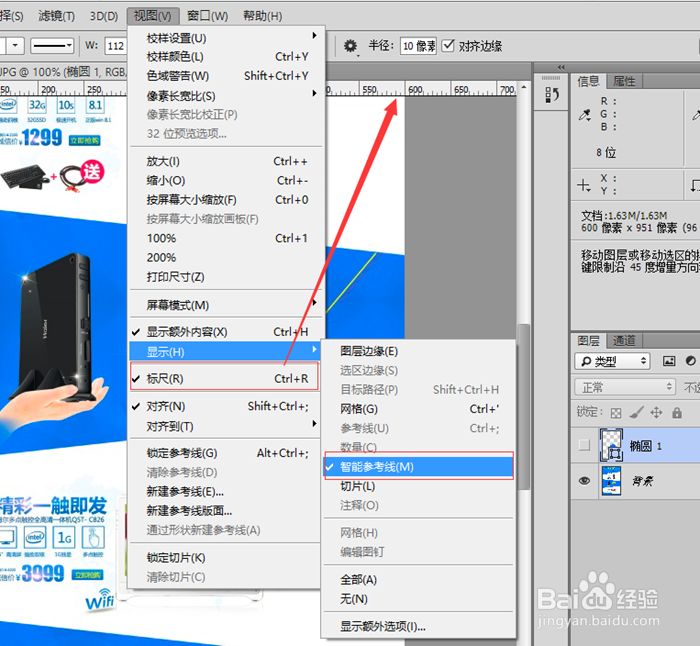Open the 窗口(W) menu

pyautogui.click(x=207, y=16)
